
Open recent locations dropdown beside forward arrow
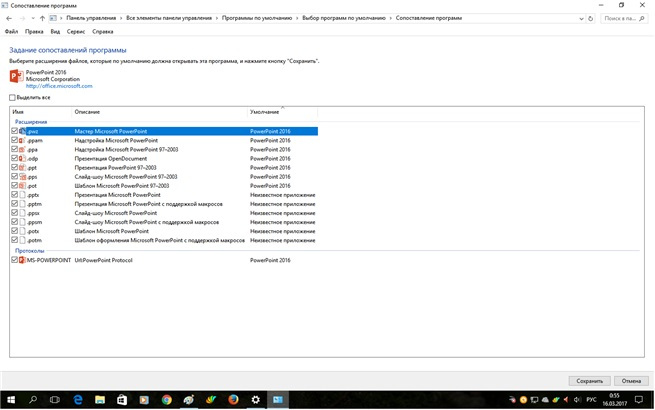pyautogui.click(x=33, y=18)
